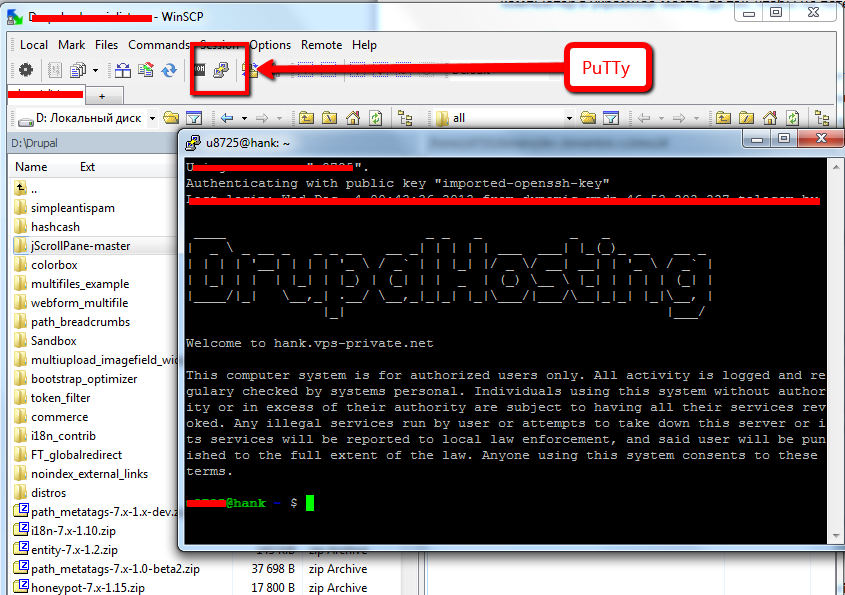Click the queue list toolbar icon
Viewport: 845px width, 595px height.
54,70
